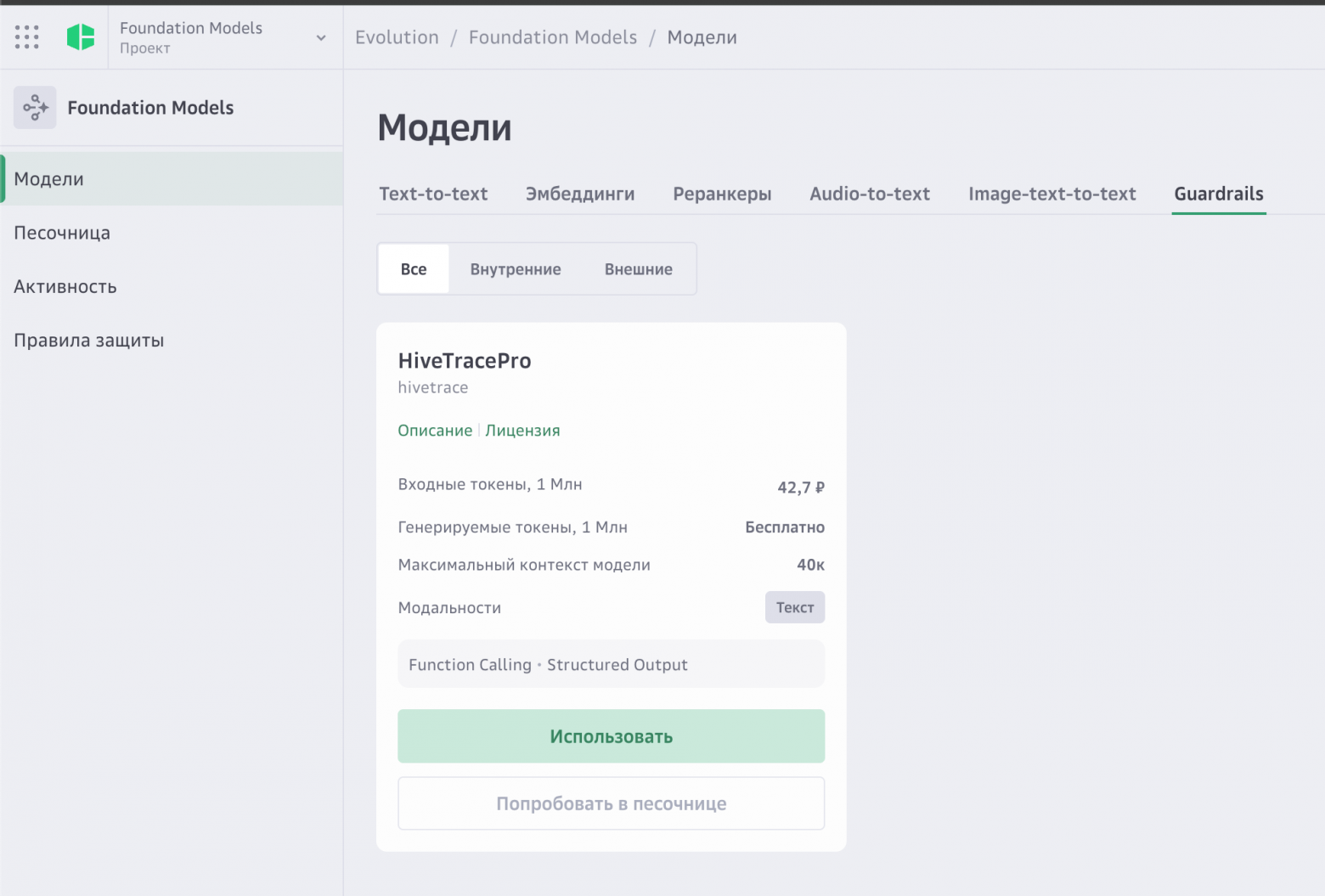Go to Foundation Models breadcrumb link

553,37
